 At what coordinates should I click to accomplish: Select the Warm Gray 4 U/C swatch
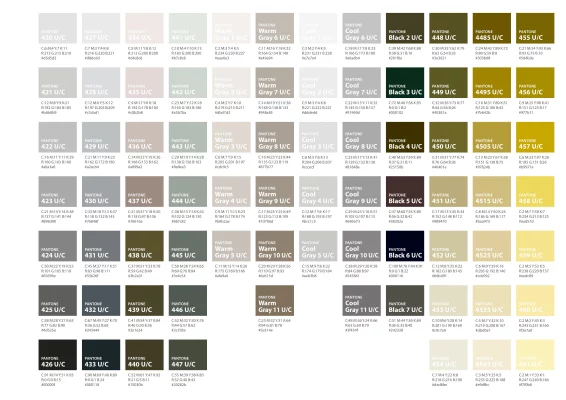[x=231, y=192]
